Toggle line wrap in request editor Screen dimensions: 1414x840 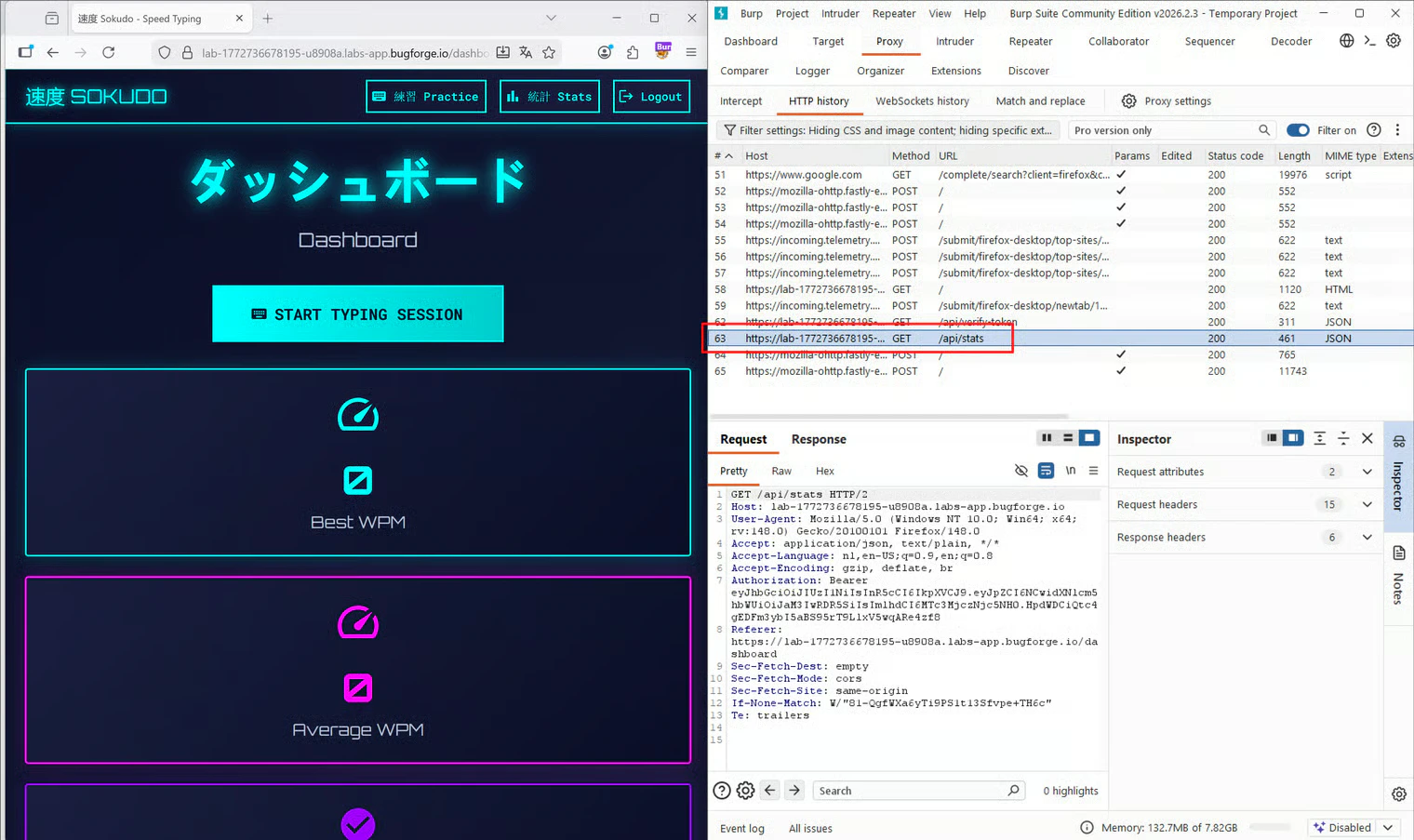pos(1046,471)
